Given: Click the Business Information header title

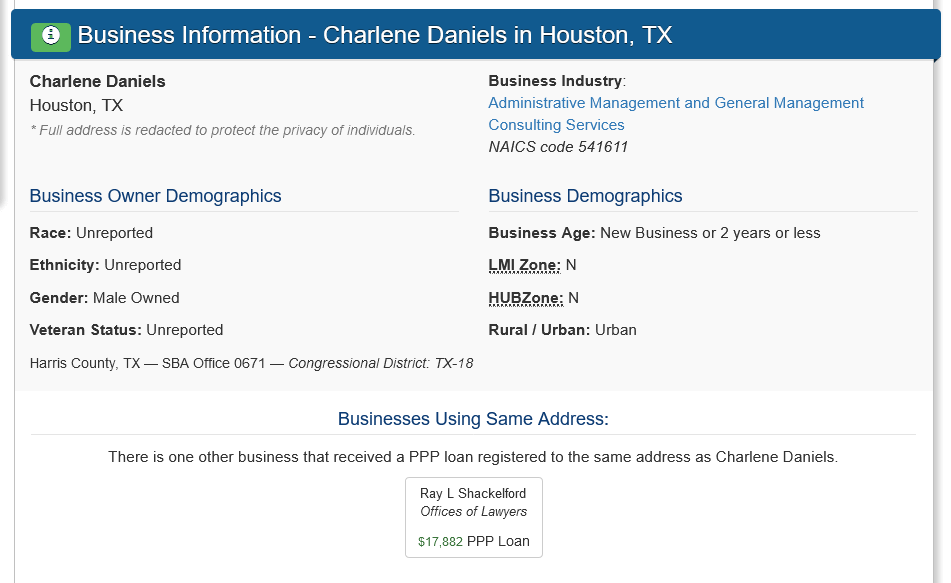Looking at the screenshot, I should (x=374, y=36).
